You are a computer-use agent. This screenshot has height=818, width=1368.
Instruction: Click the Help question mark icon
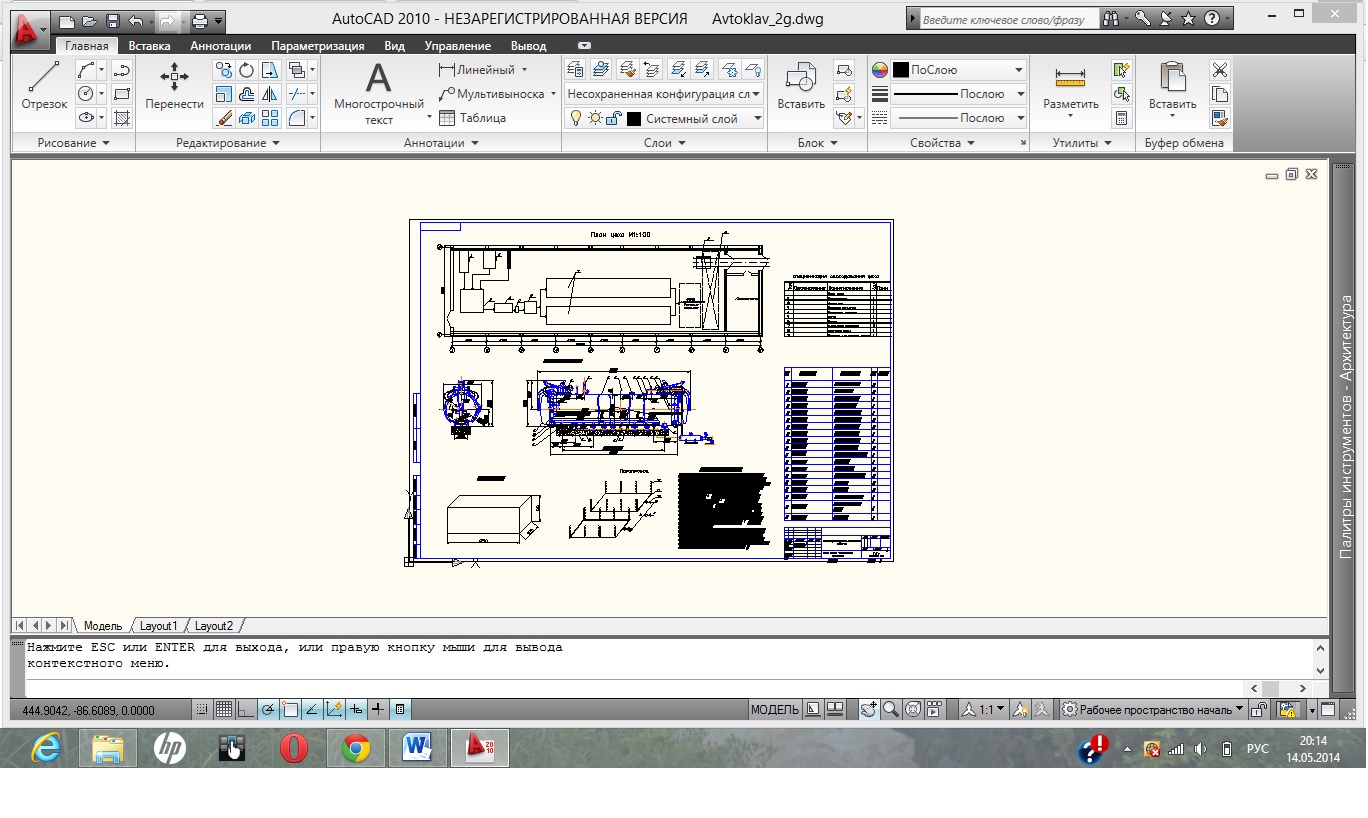click(1211, 18)
